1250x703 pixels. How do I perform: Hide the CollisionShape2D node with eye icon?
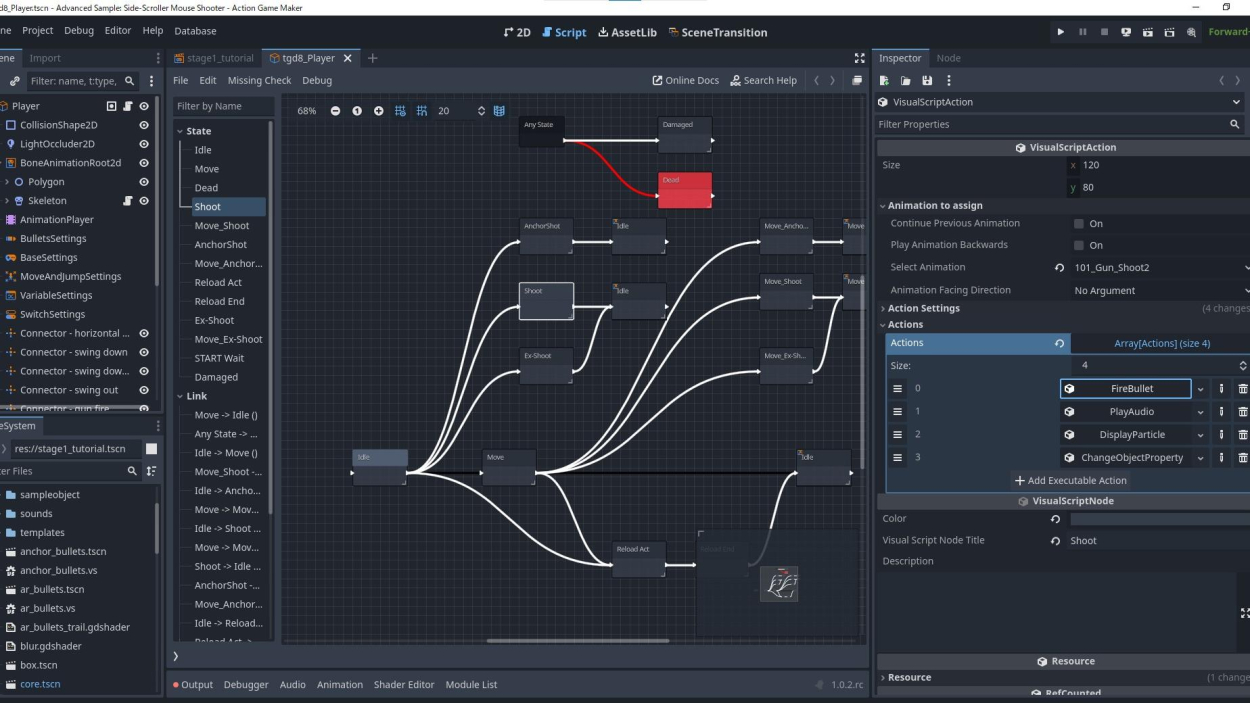click(144, 125)
